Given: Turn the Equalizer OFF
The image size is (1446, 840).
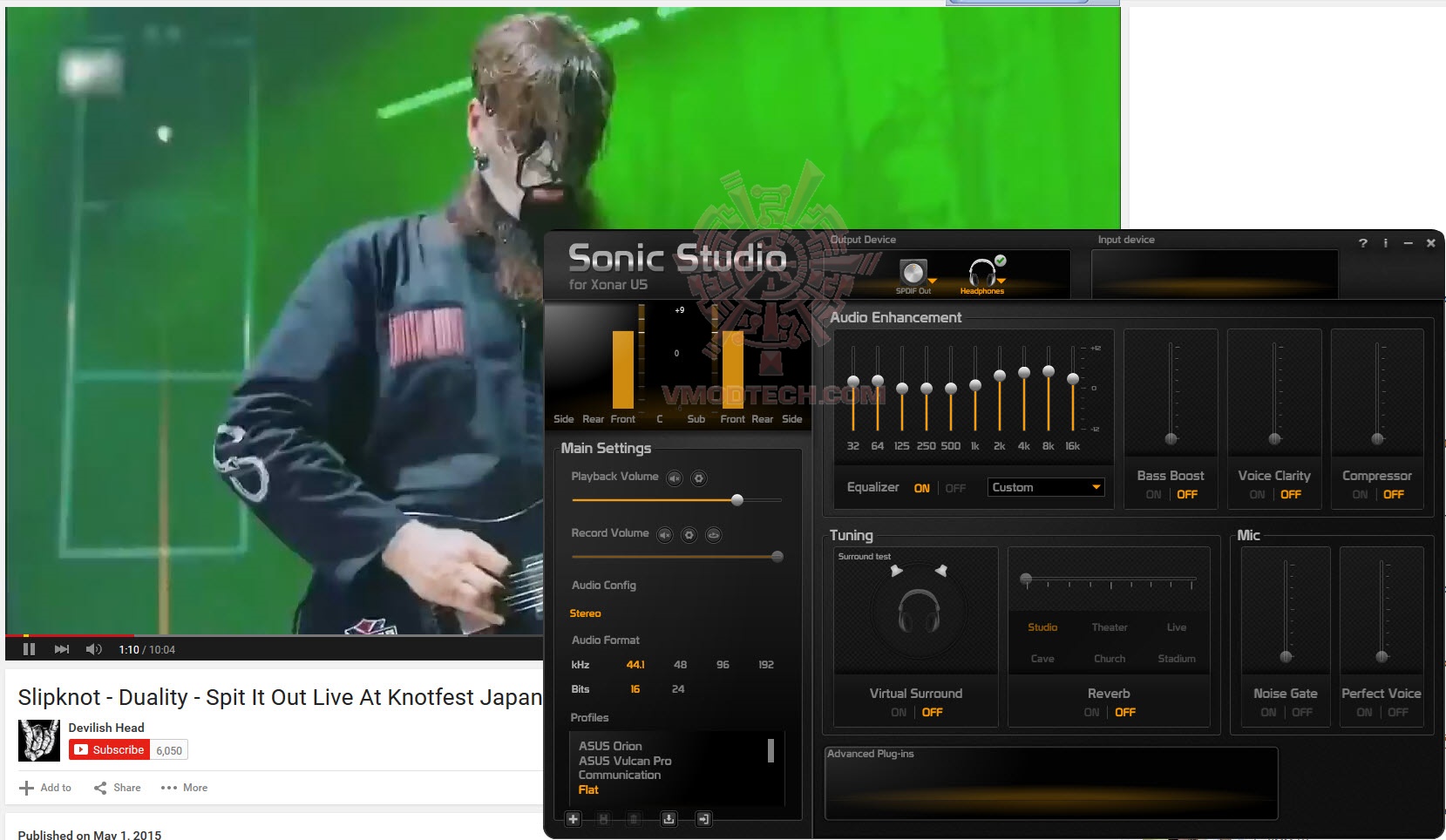Looking at the screenshot, I should tap(955, 489).
